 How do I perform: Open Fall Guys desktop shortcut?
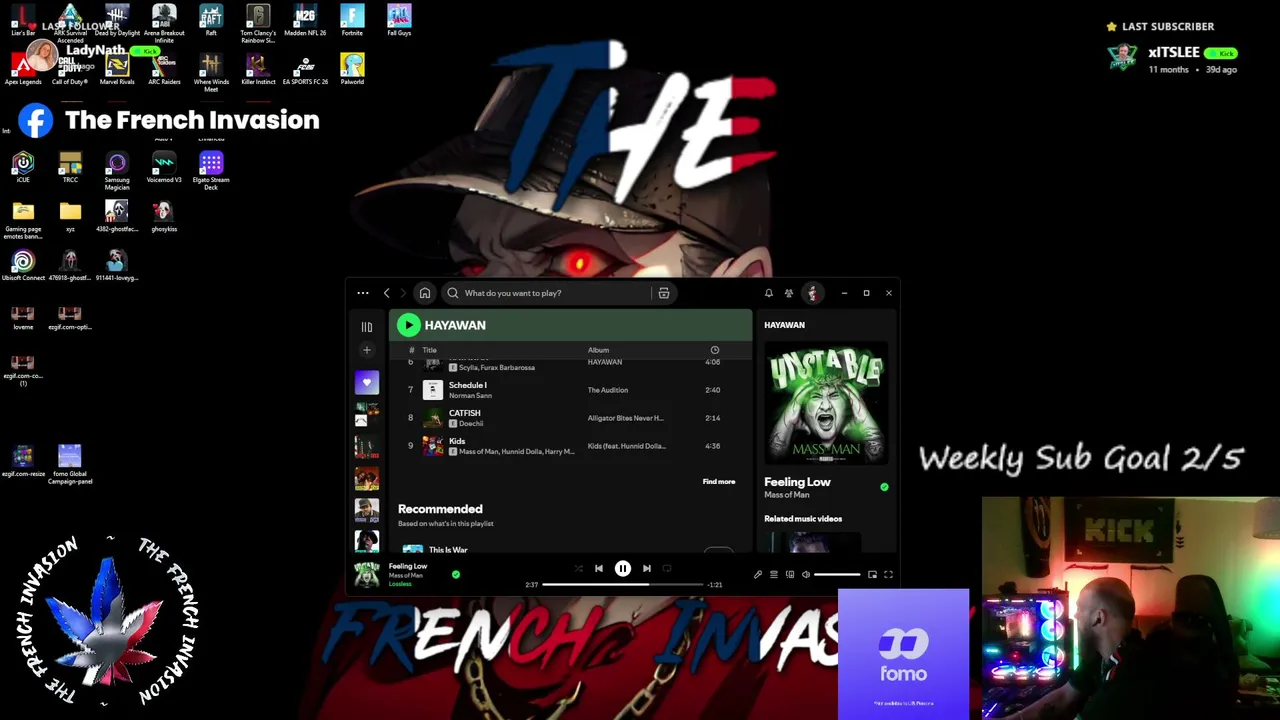[x=399, y=20]
